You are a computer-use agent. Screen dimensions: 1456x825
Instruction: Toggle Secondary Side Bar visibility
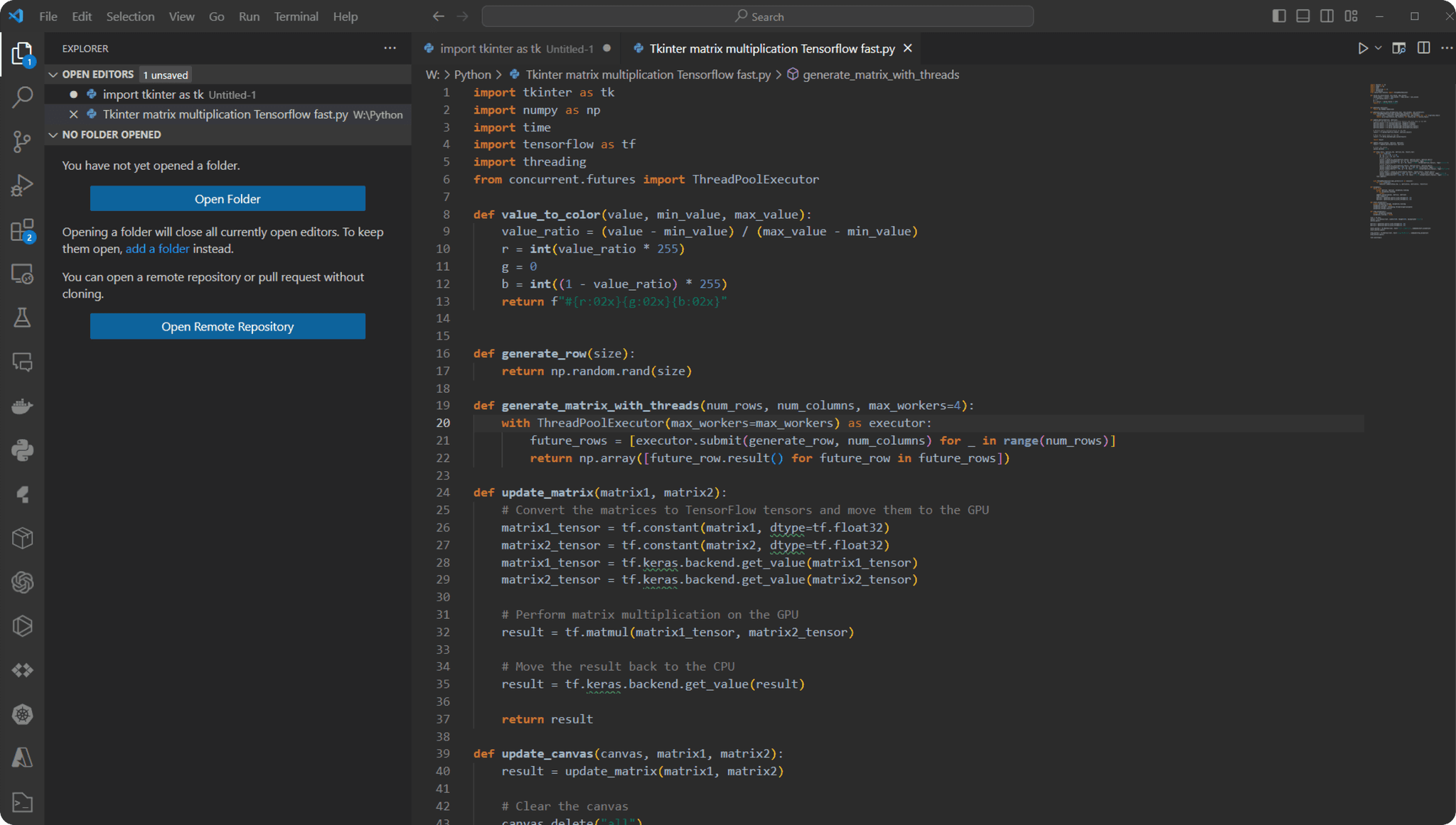[x=1327, y=16]
